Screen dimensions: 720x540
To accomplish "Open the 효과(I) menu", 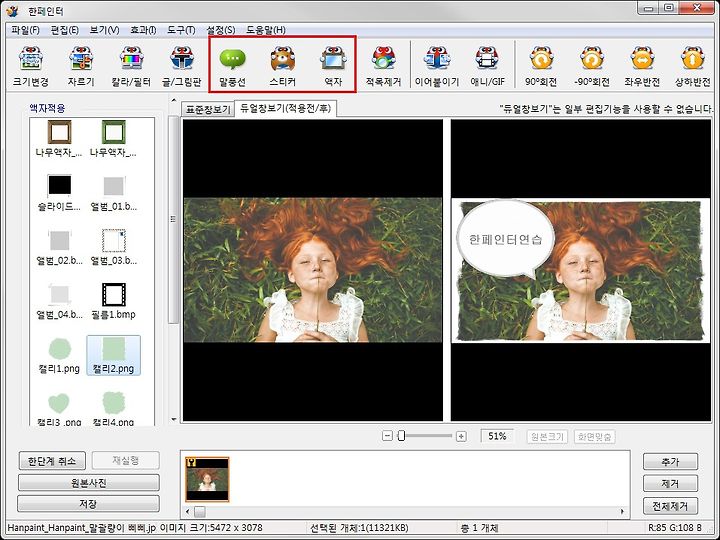I will click(x=143, y=30).
